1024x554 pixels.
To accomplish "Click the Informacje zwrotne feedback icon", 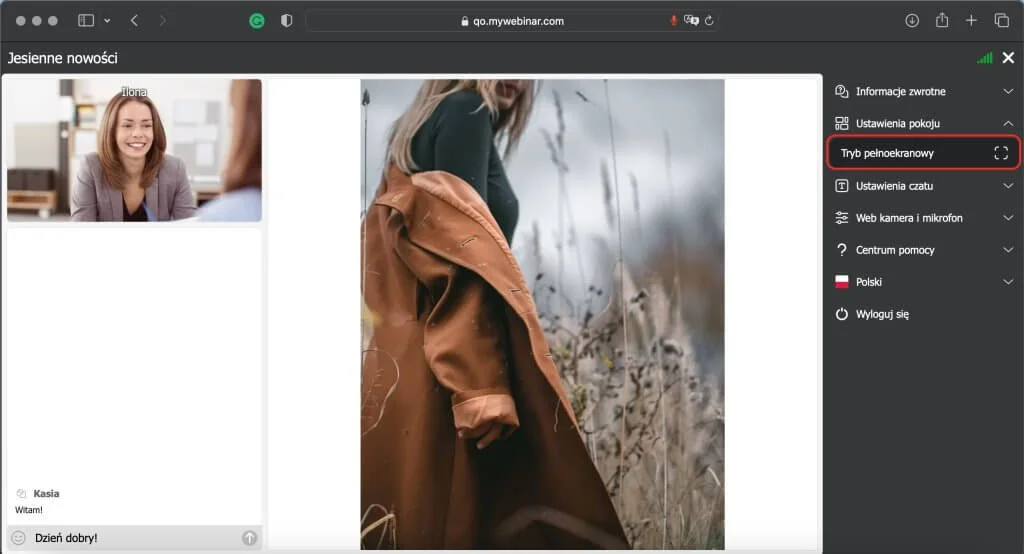I will coord(842,91).
